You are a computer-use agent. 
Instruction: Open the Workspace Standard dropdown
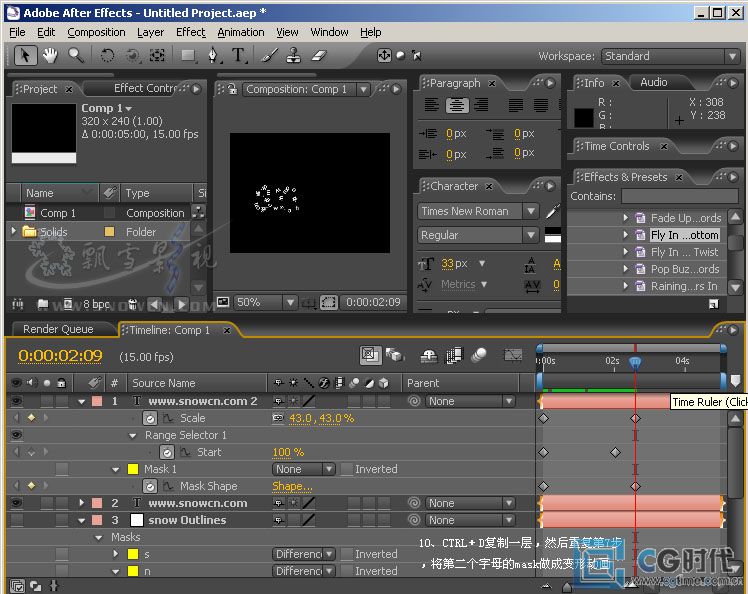click(669, 56)
